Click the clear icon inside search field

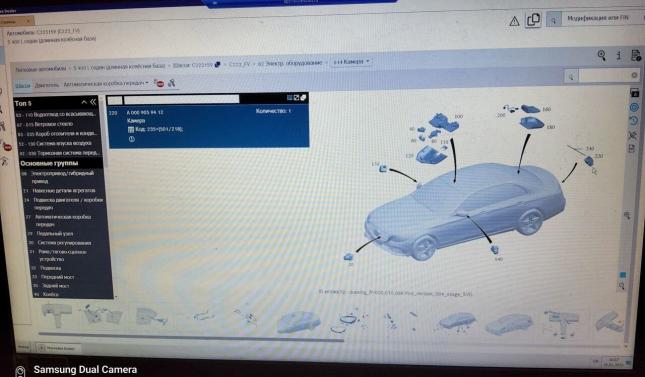coord(633,75)
